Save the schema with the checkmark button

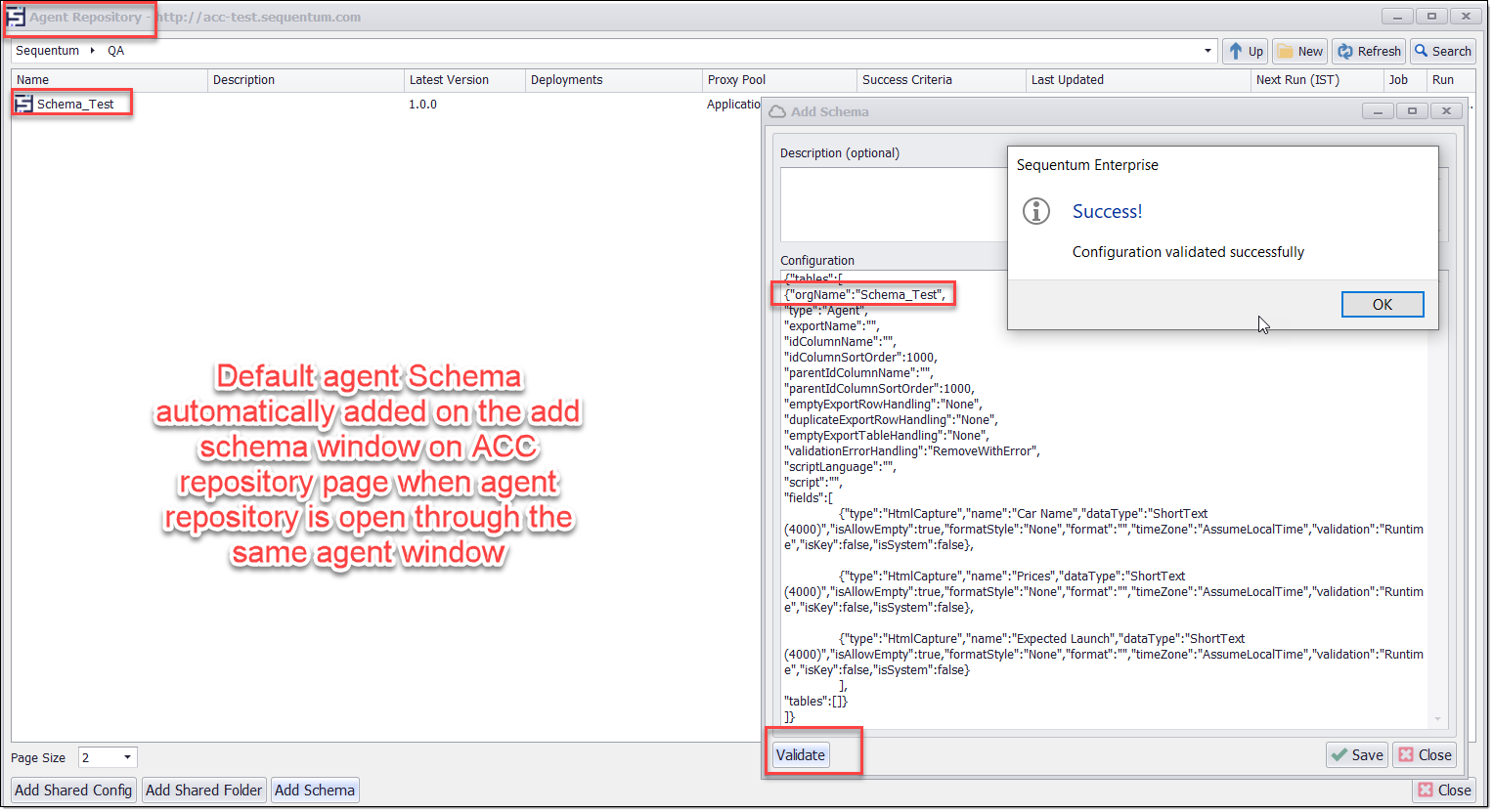tap(1356, 755)
